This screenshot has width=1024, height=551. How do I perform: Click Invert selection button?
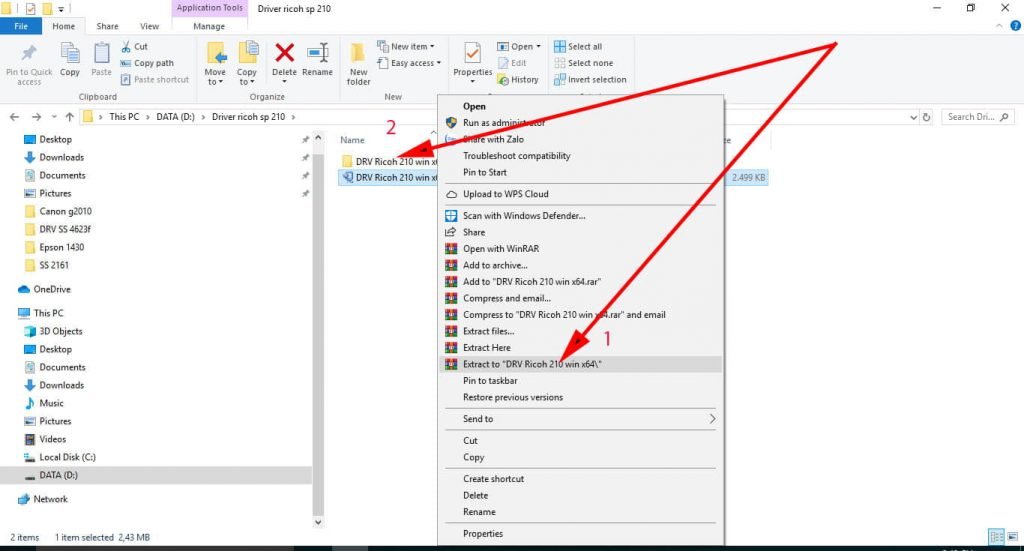point(596,80)
